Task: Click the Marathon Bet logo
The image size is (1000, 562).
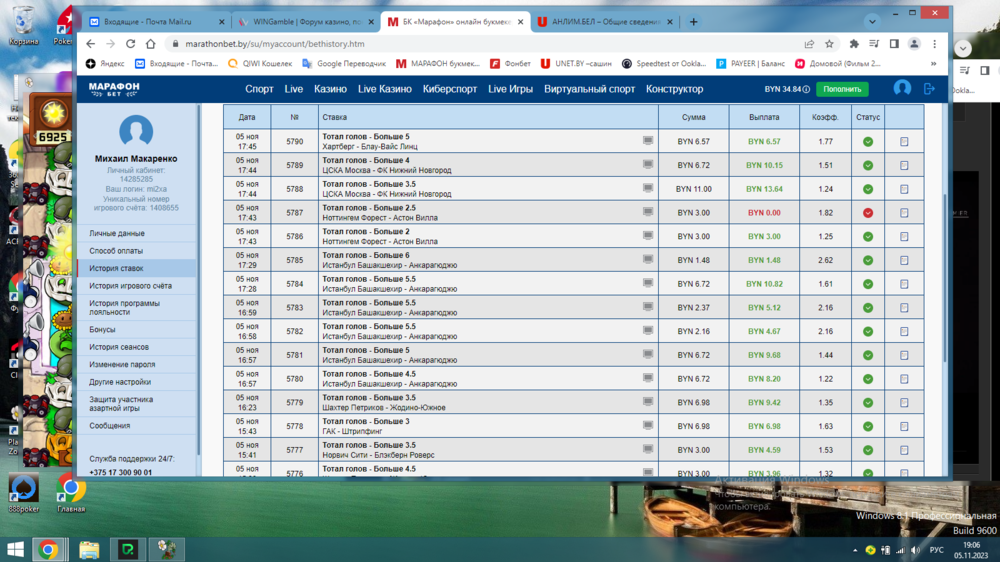Action: [114, 89]
